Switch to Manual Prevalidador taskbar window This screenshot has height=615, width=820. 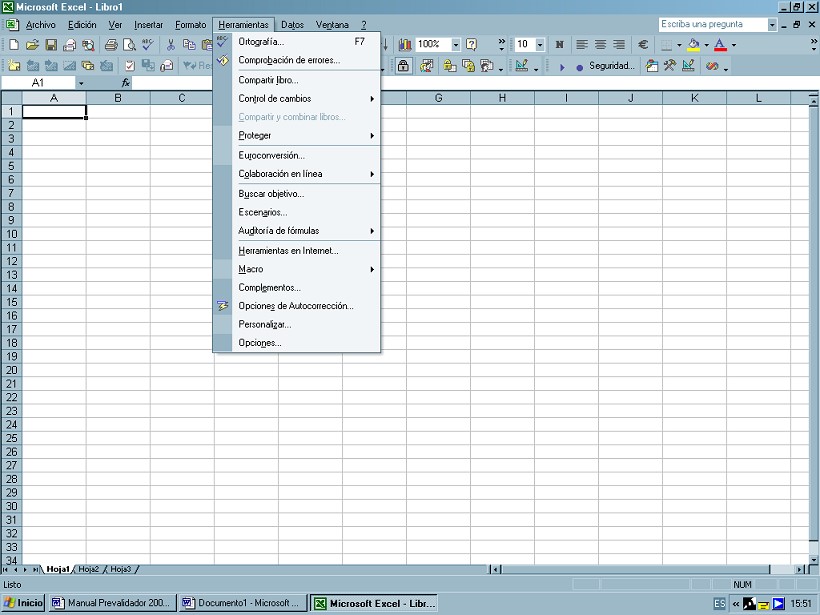click(112, 603)
